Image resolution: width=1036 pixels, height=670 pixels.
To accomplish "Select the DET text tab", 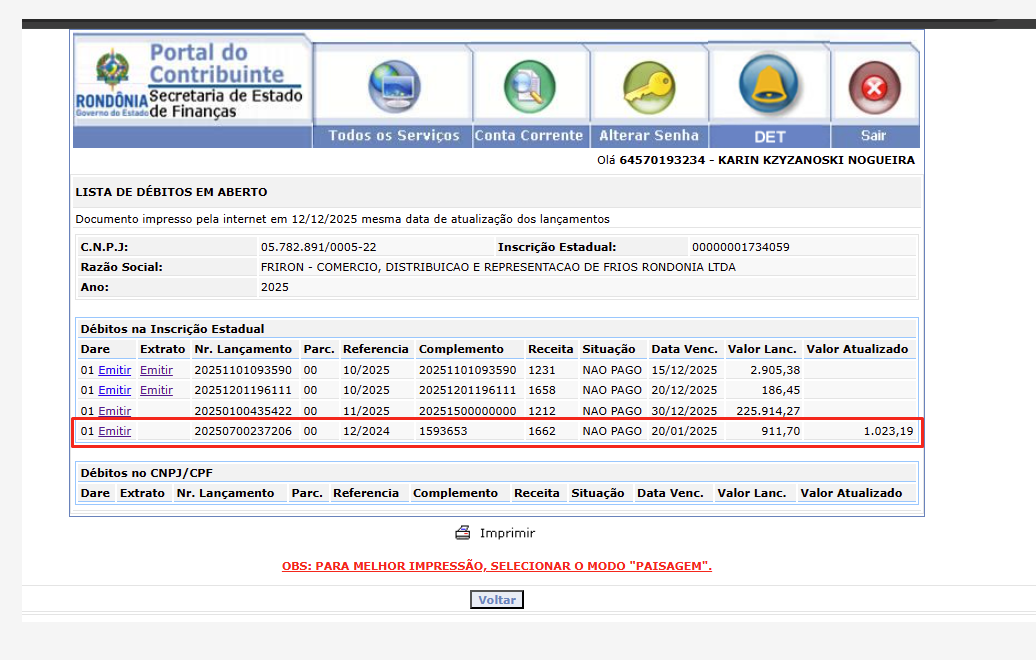I will click(x=769, y=137).
